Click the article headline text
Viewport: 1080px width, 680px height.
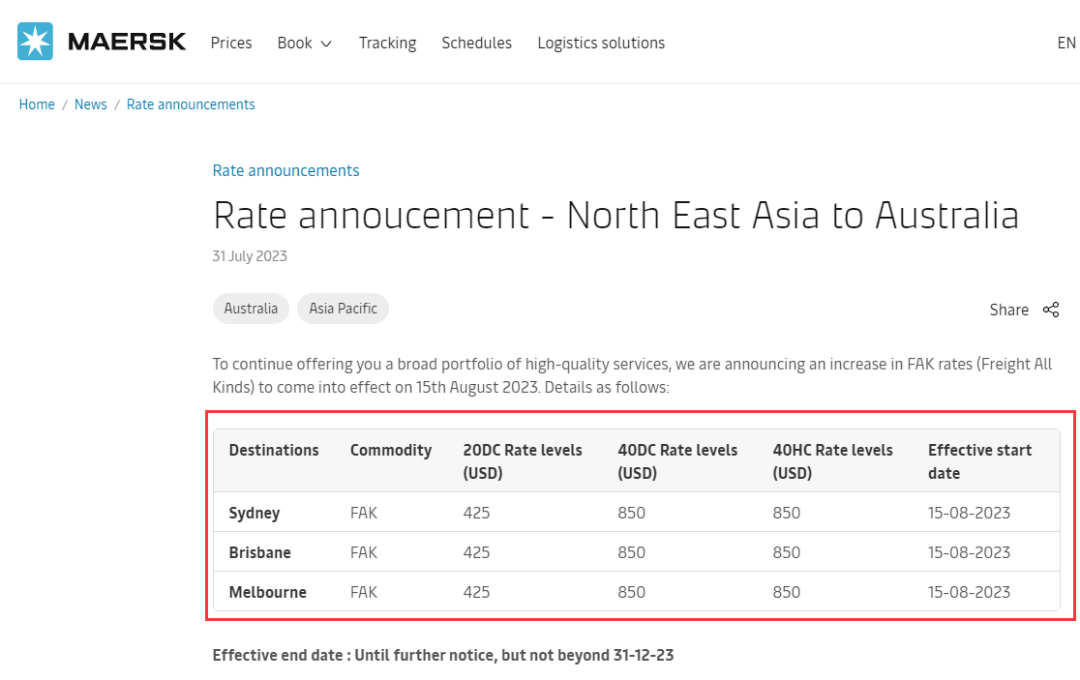pos(616,215)
